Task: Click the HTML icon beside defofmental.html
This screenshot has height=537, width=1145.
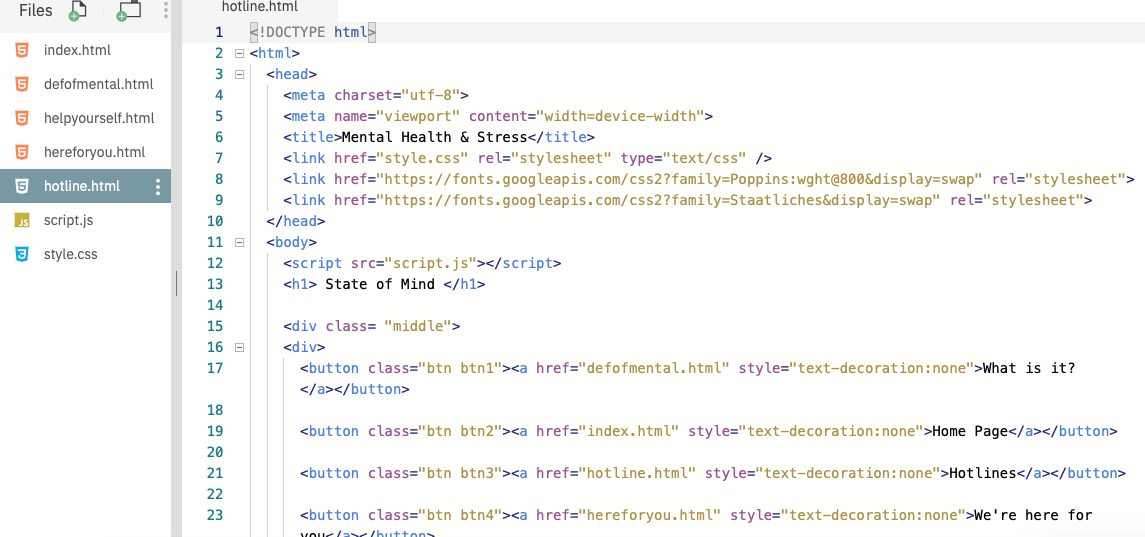Action: 23,84
